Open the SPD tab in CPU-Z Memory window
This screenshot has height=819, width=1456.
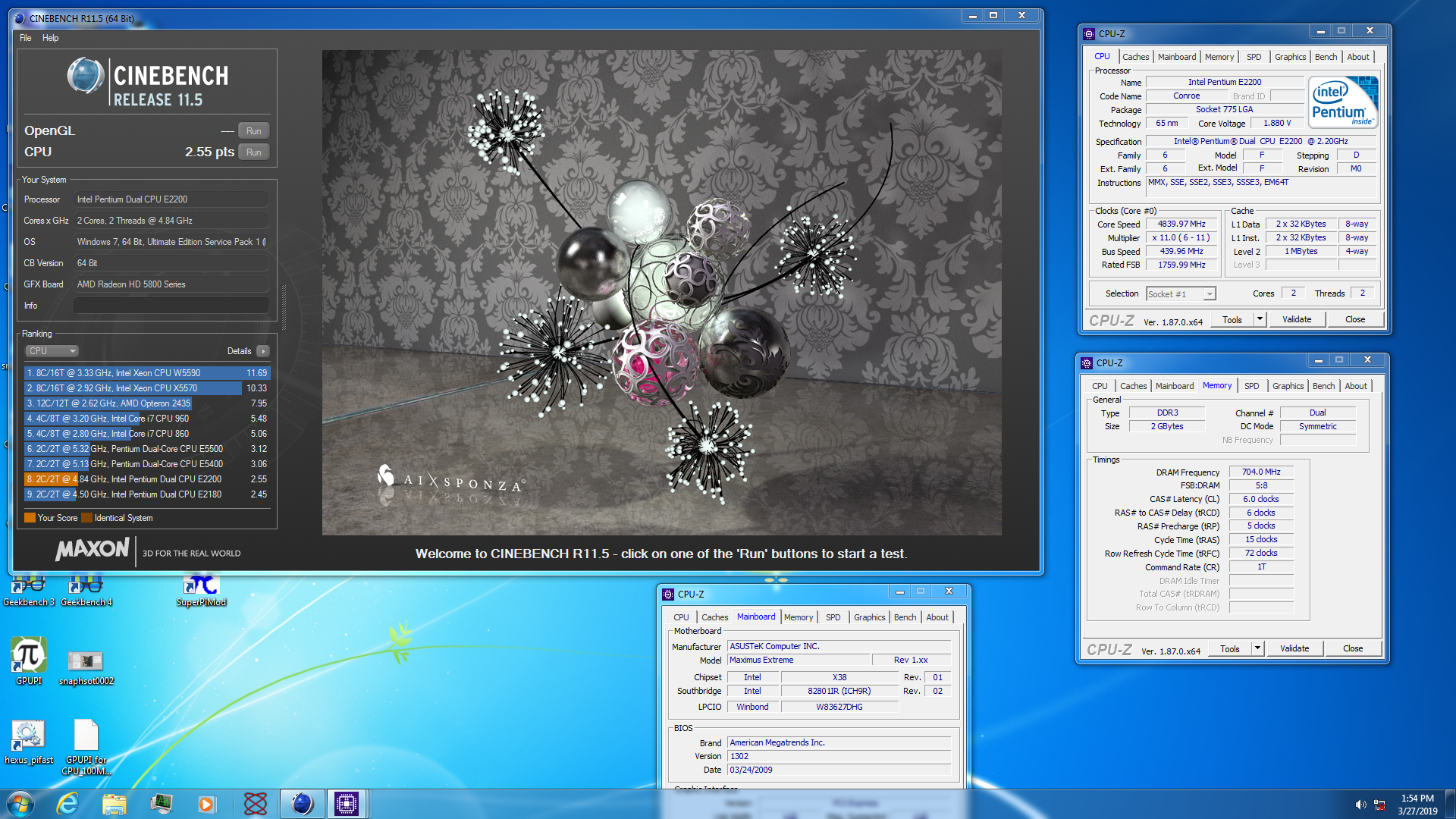[1251, 386]
